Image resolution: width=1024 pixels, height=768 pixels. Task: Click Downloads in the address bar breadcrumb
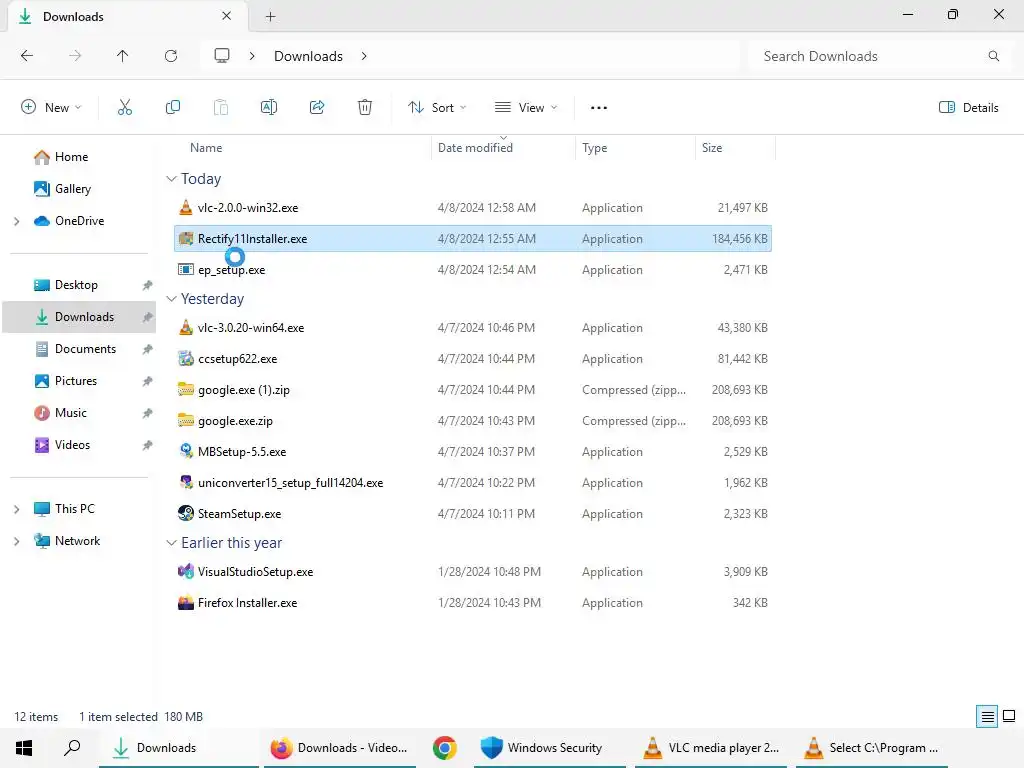[308, 56]
